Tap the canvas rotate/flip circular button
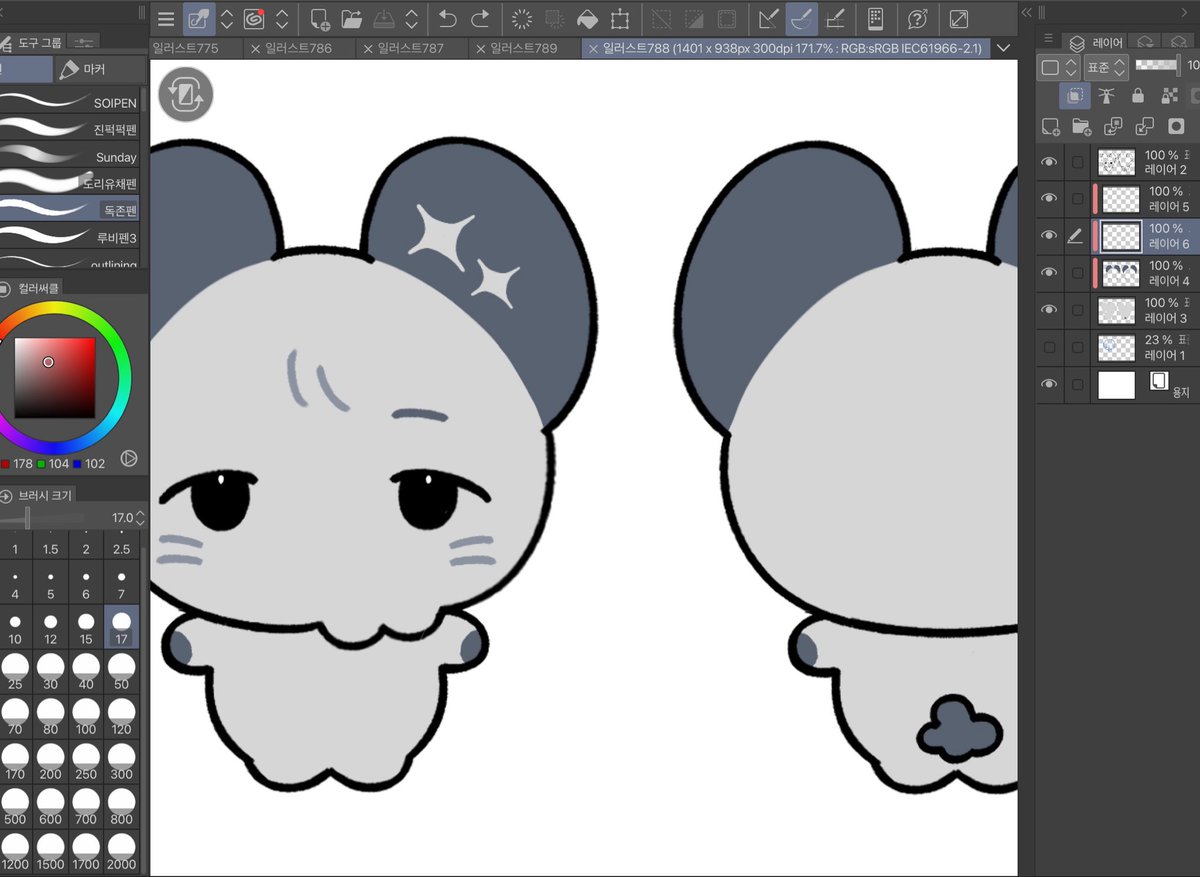This screenshot has width=1200, height=877. [185, 95]
